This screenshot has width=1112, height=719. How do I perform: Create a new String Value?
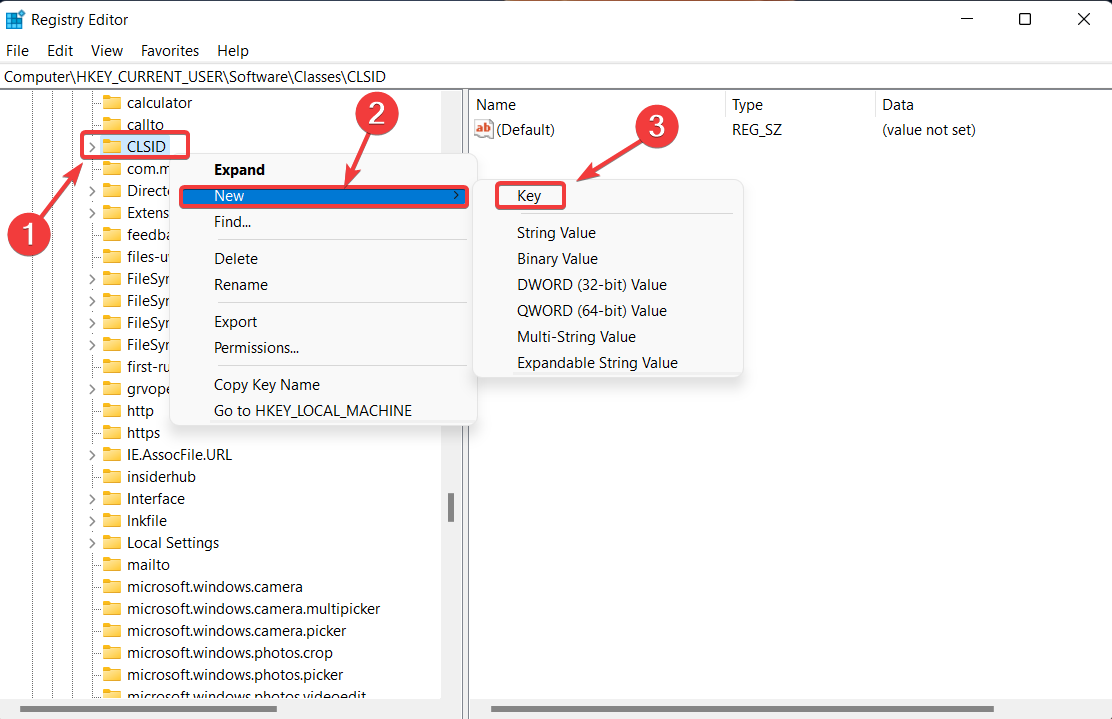[556, 233]
